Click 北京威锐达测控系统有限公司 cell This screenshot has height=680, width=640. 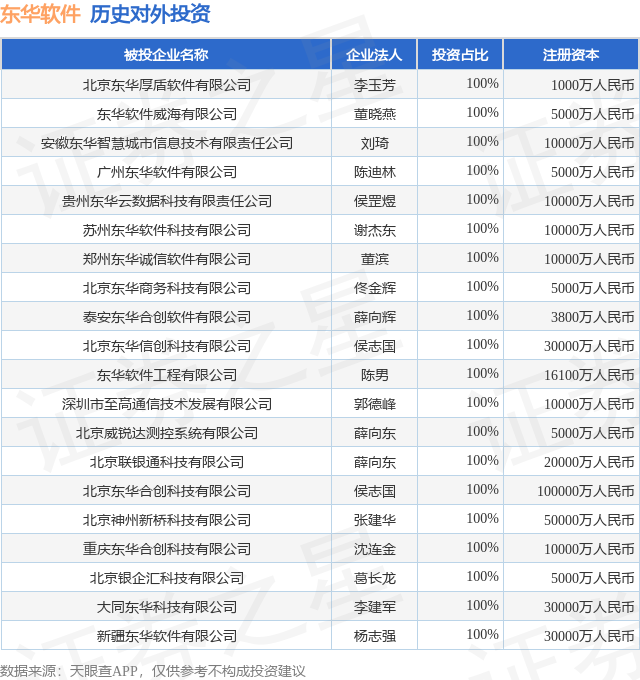(x=167, y=433)
